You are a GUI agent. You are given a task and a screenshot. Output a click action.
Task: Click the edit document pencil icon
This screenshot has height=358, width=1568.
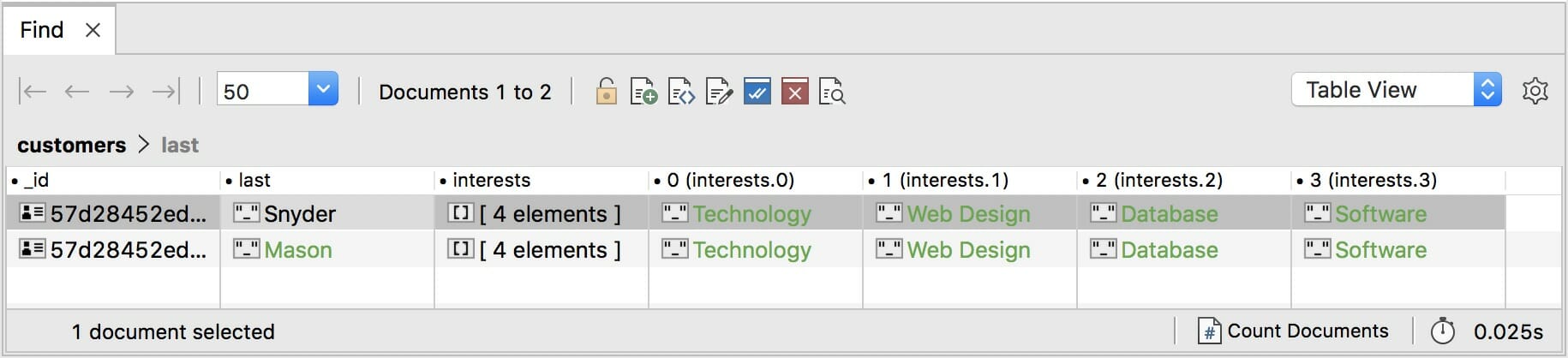[719, 91]
